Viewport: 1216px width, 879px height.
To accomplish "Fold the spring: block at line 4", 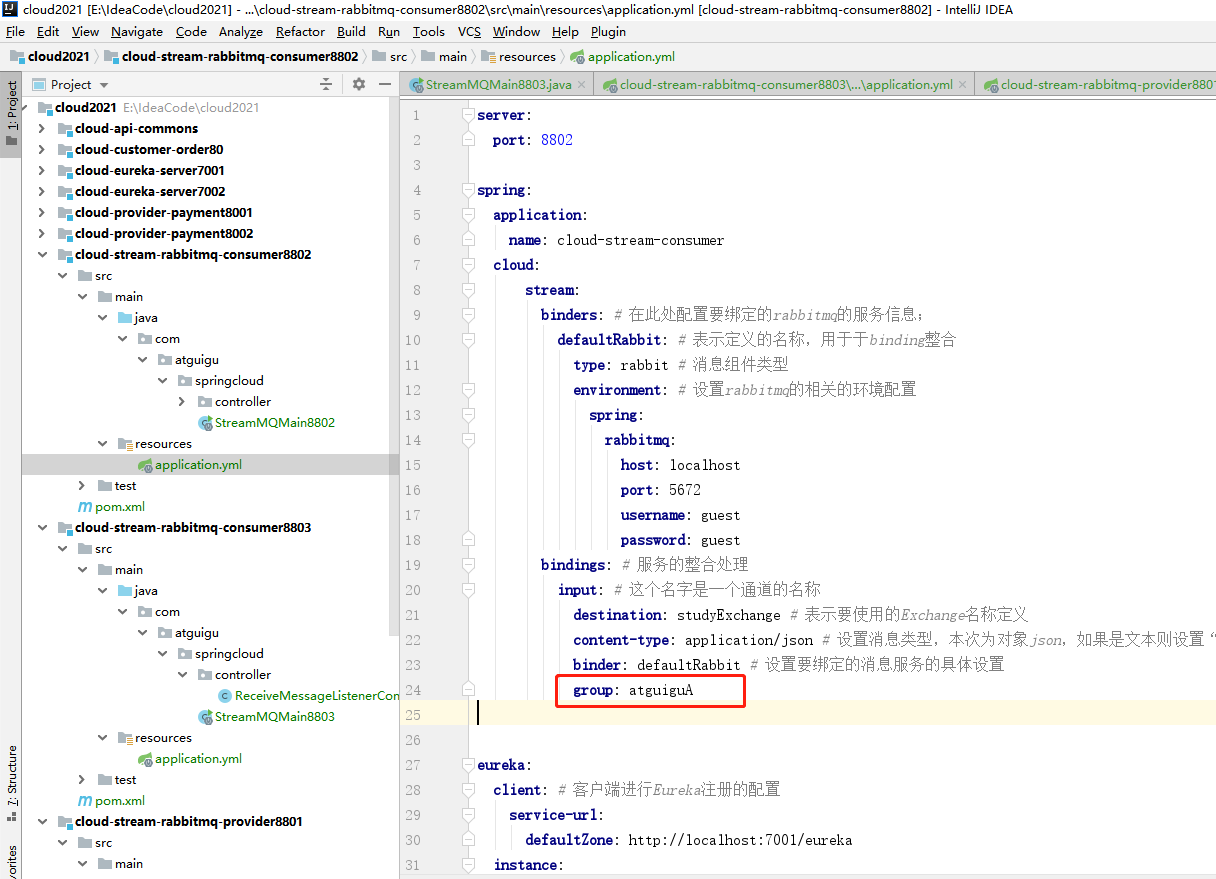I will click(x=467, y=190).
